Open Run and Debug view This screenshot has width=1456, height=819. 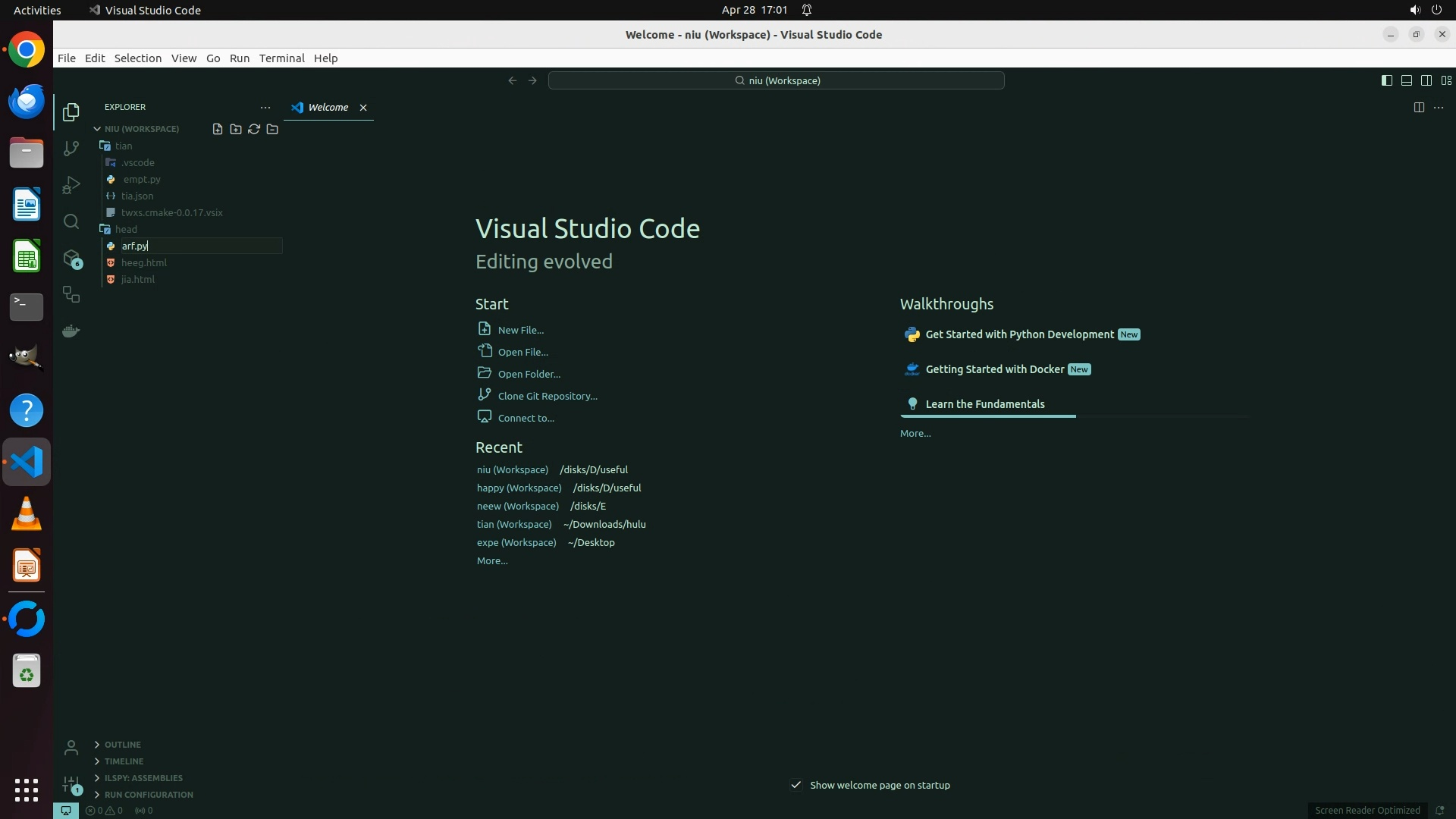click(71, 185)
